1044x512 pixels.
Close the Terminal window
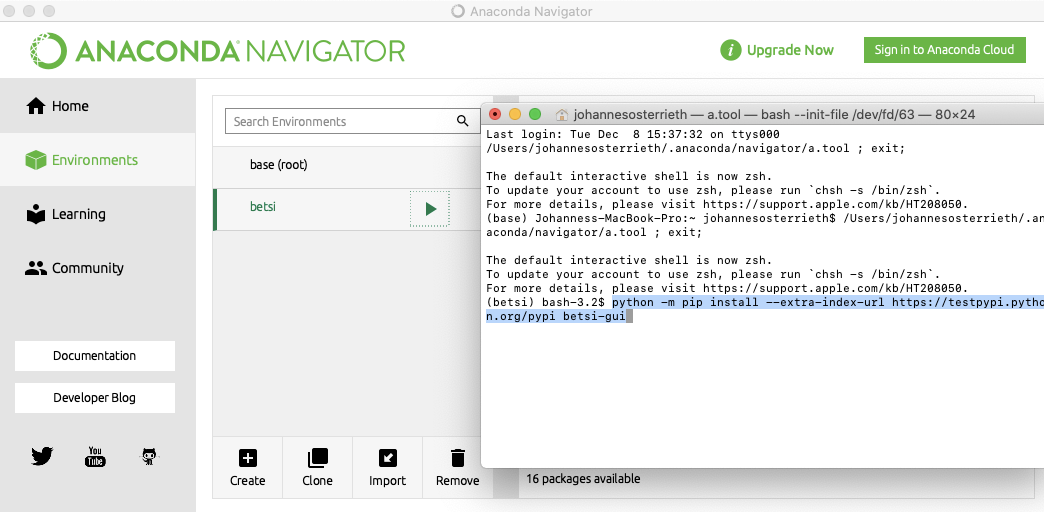click(x=495, y=114)
